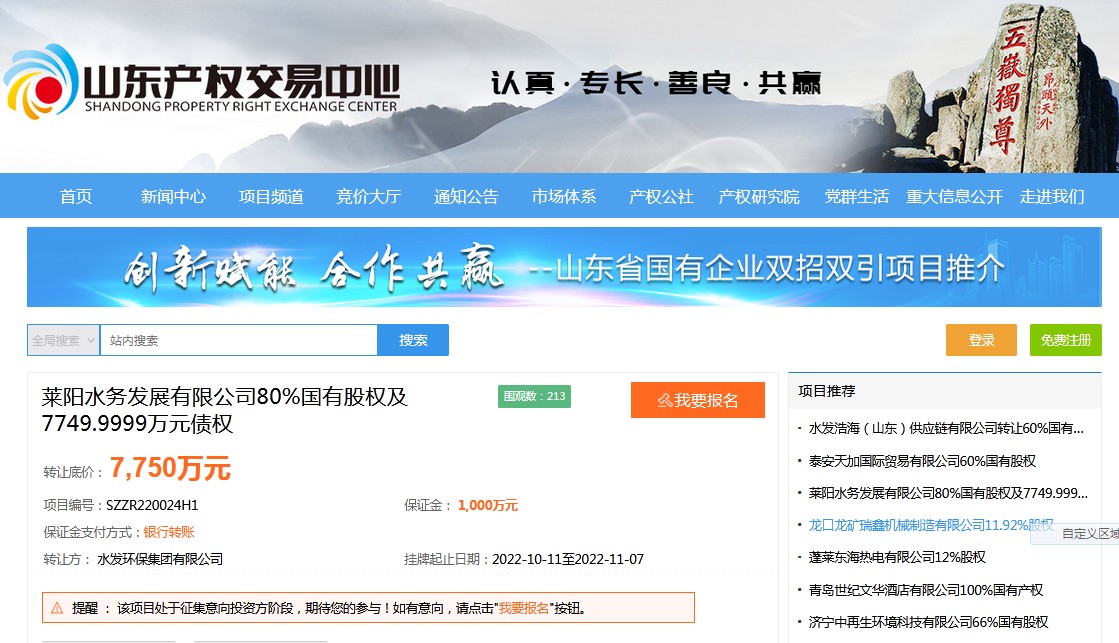Click the green 免费注册 register button

pos(1065,340)
